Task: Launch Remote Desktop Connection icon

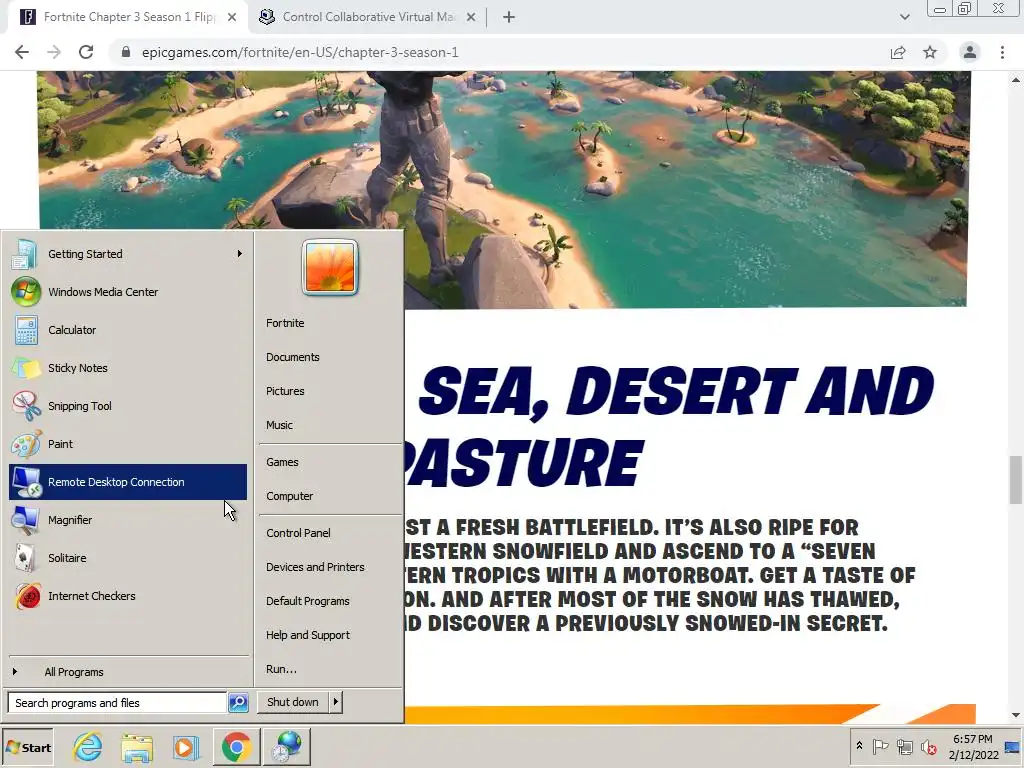Action: click(x=26, y=482)
